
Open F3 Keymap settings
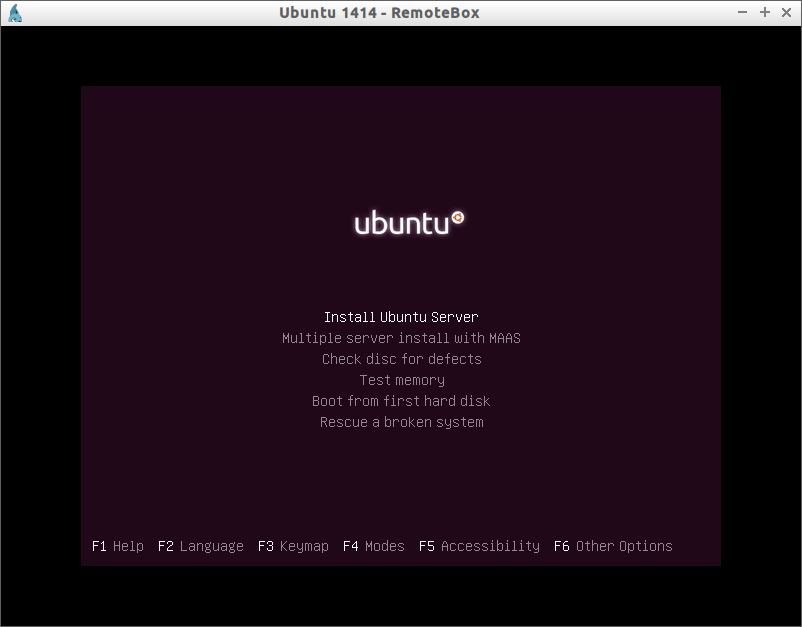coord(293,546)
